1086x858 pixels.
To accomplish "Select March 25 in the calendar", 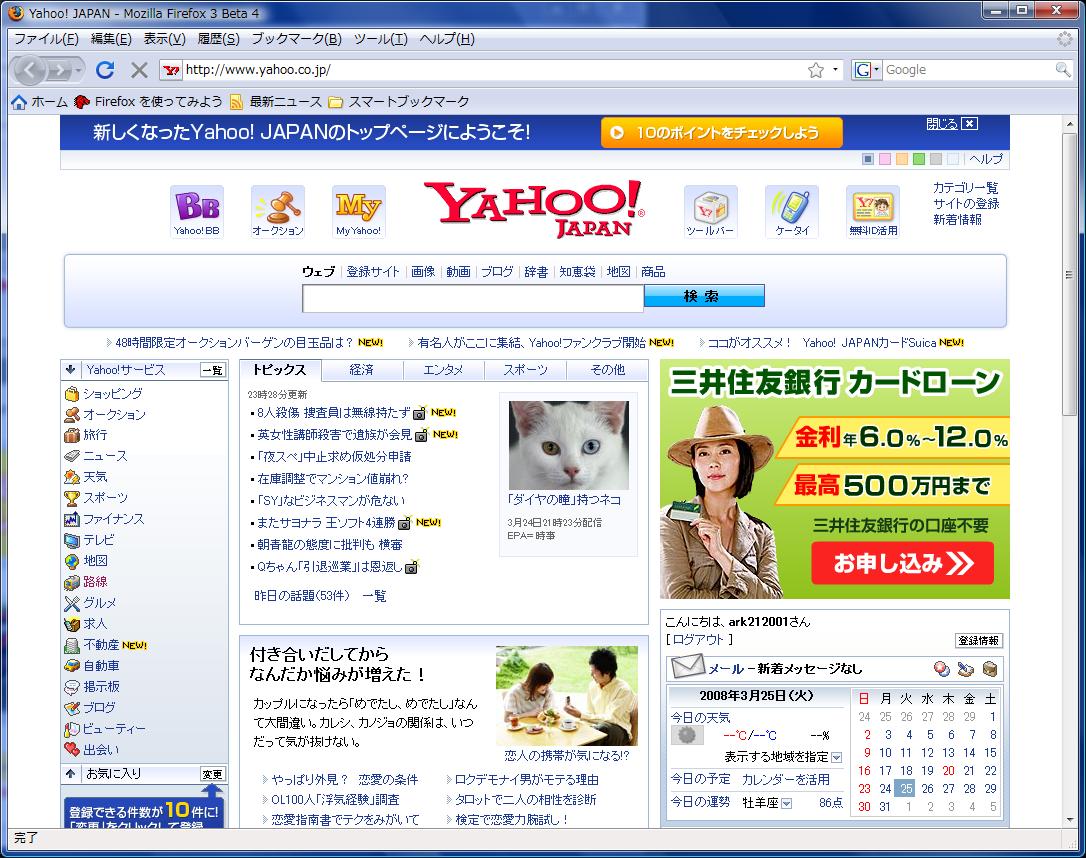I will 907,788.
